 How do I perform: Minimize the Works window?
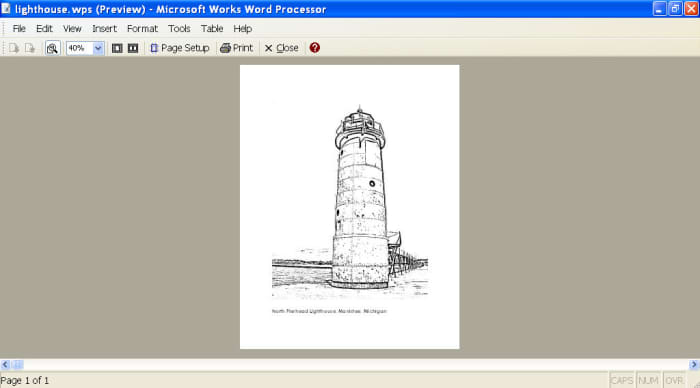pyautogui.click(x=659, y=8)
